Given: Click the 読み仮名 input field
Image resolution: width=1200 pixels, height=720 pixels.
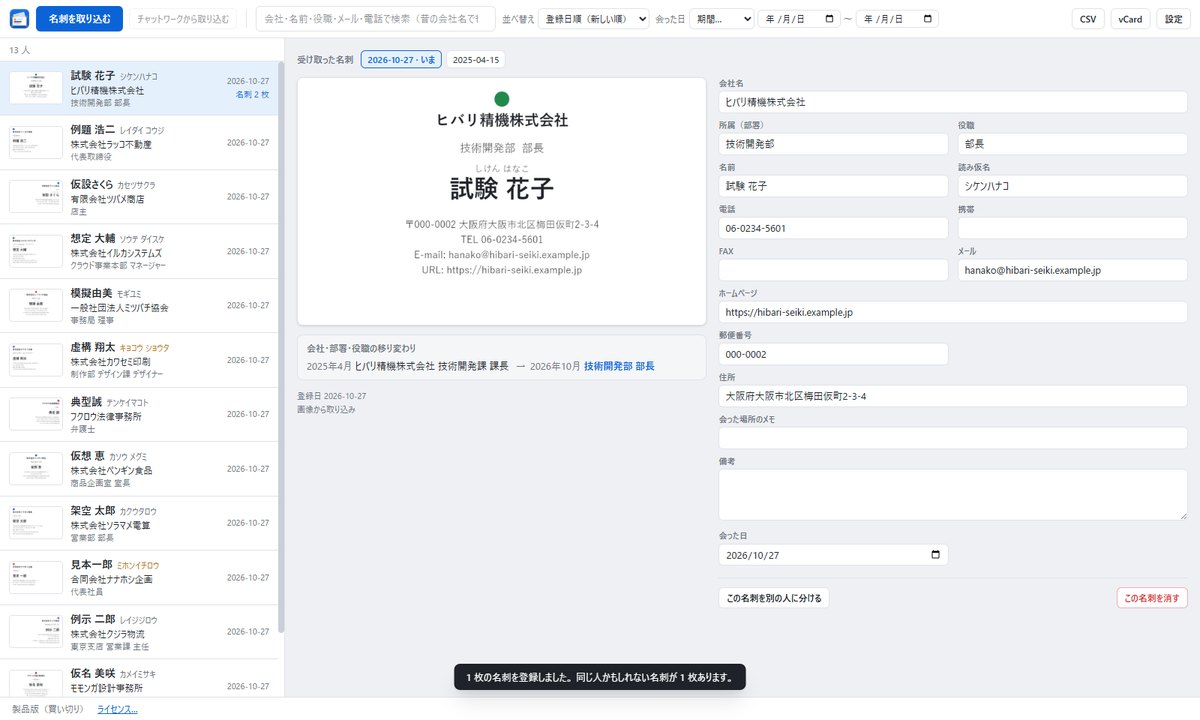Looking at the screenshot, I should pyautogui.click(x=1073, y=186).
